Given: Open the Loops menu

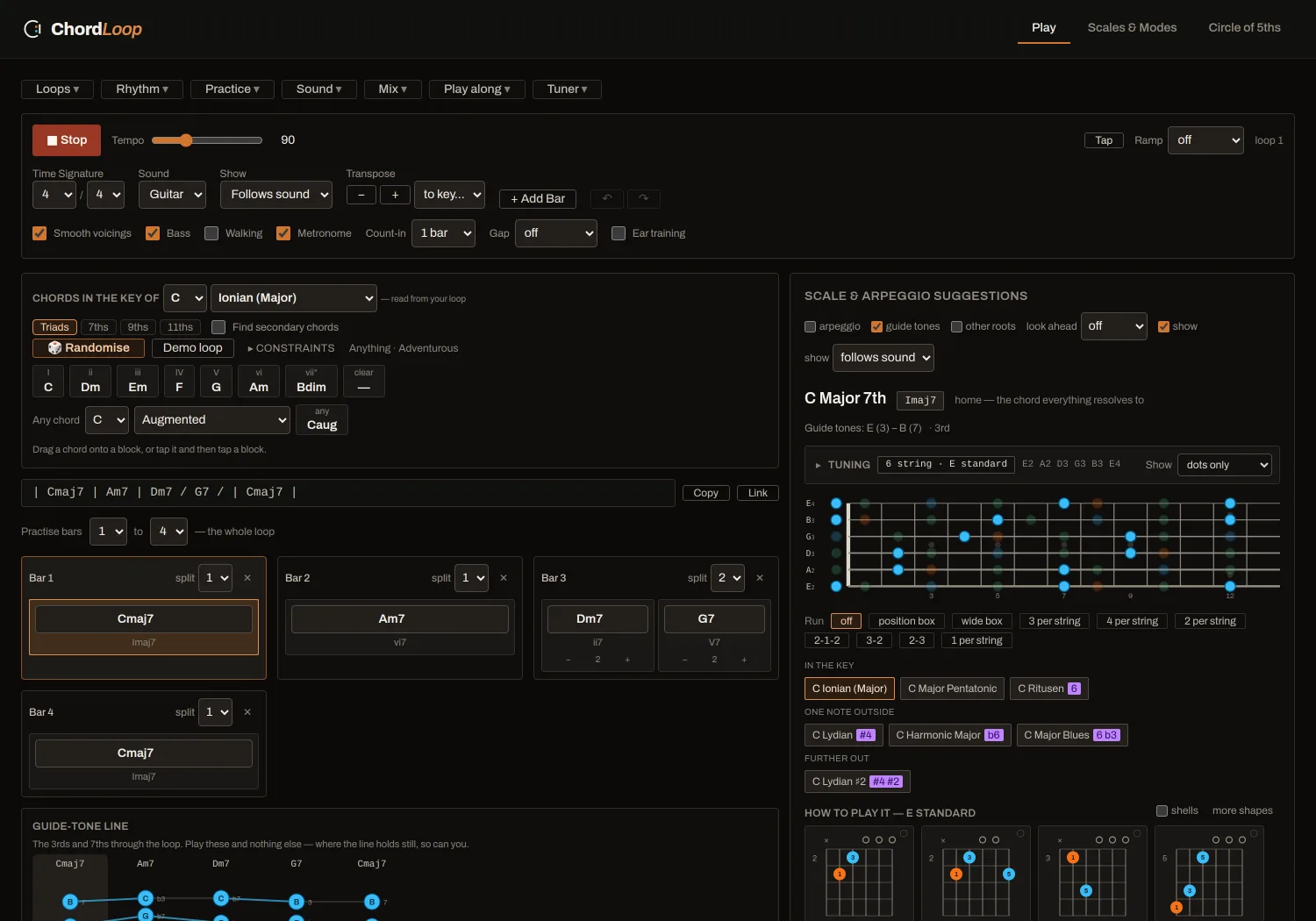Looking at the screenshot, I should (x=57, y=89).
